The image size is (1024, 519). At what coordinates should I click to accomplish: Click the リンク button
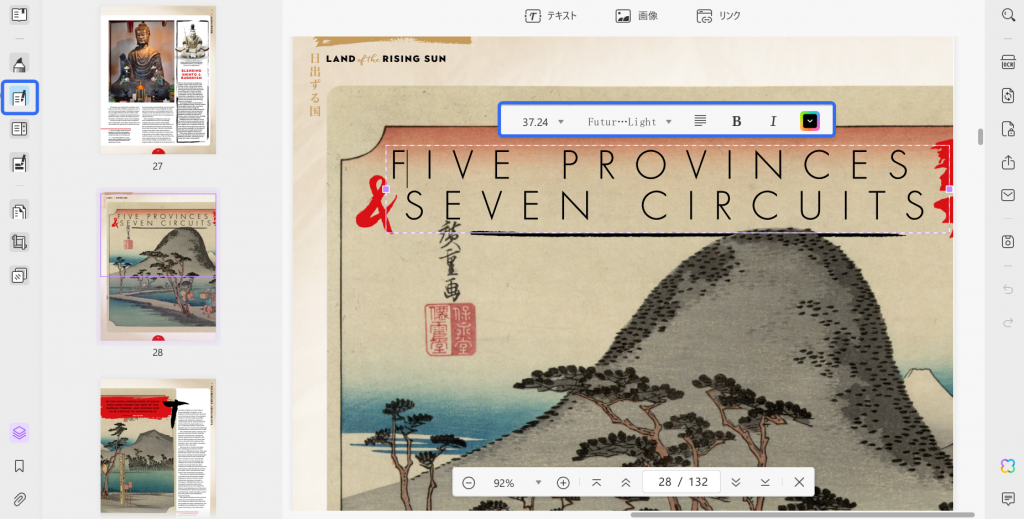click(718, 16)
